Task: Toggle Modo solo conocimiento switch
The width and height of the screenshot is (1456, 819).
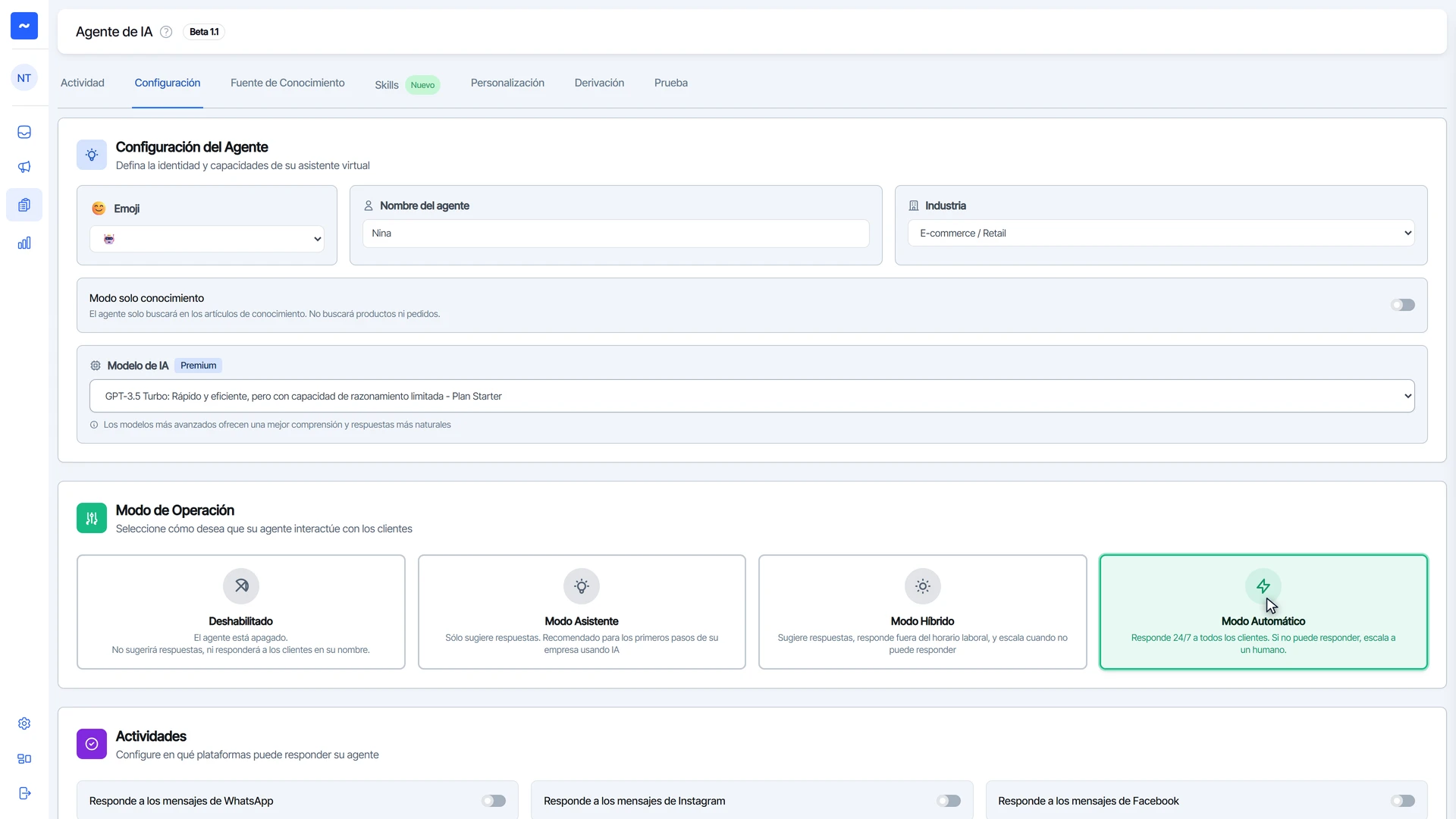Action: 1403,305
